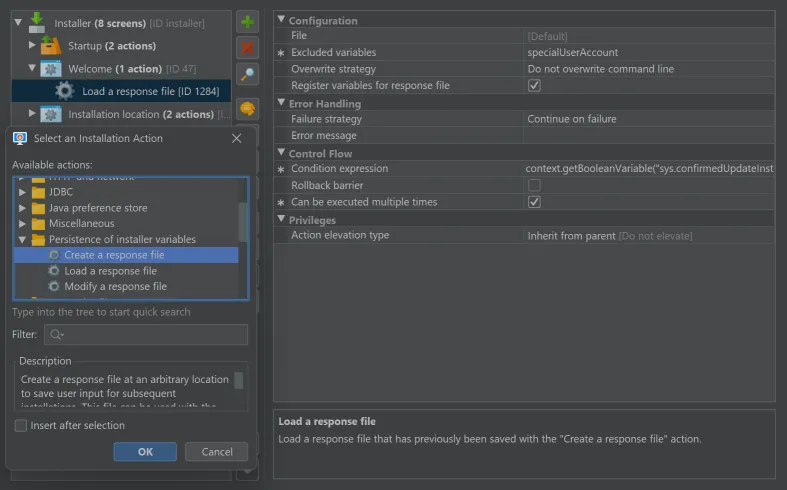787x490 pixels.
Task: Close the Select an Installation Action dialog
Action: [236, 139]
